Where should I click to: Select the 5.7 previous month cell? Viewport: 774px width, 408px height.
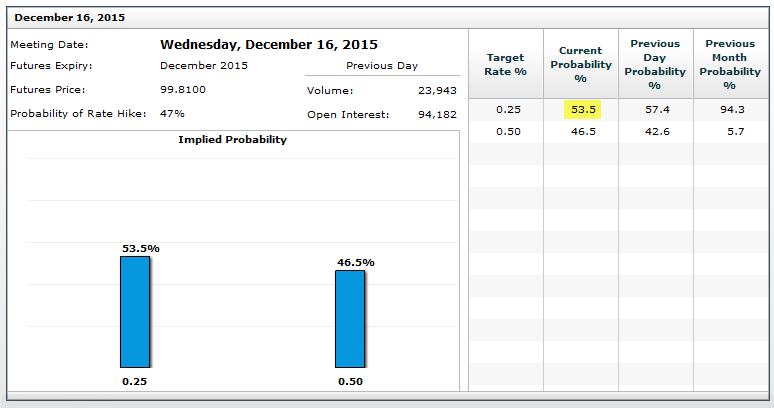[x=733, y=132]
